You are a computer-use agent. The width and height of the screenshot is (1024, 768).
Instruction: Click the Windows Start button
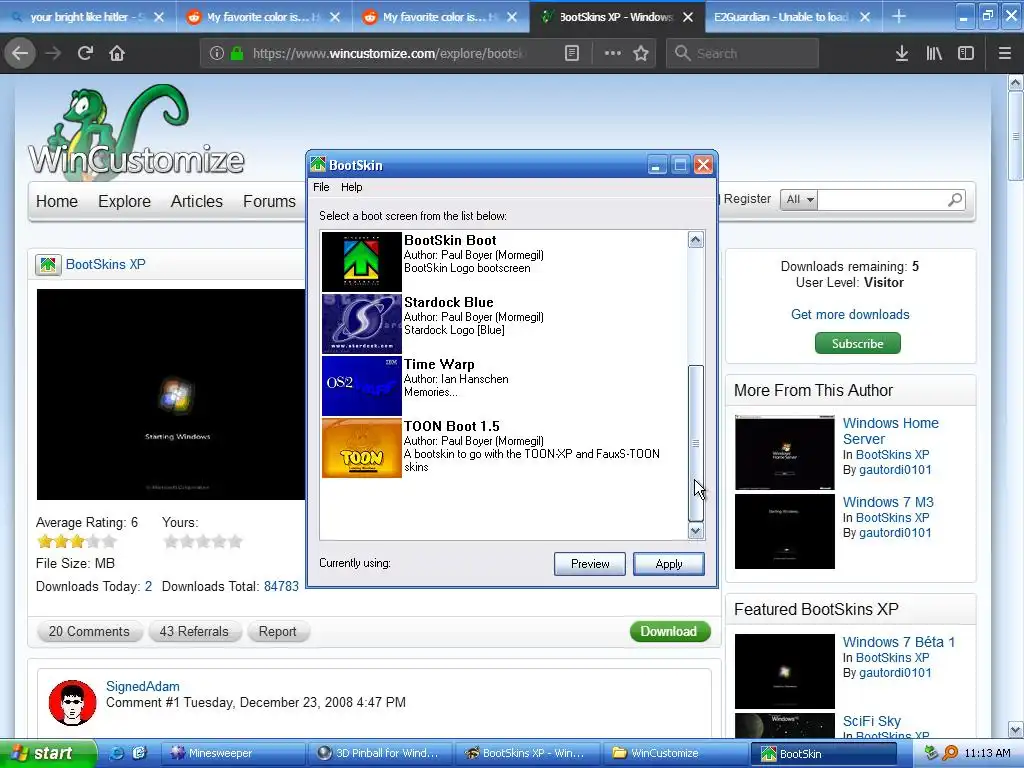[48, 753]
